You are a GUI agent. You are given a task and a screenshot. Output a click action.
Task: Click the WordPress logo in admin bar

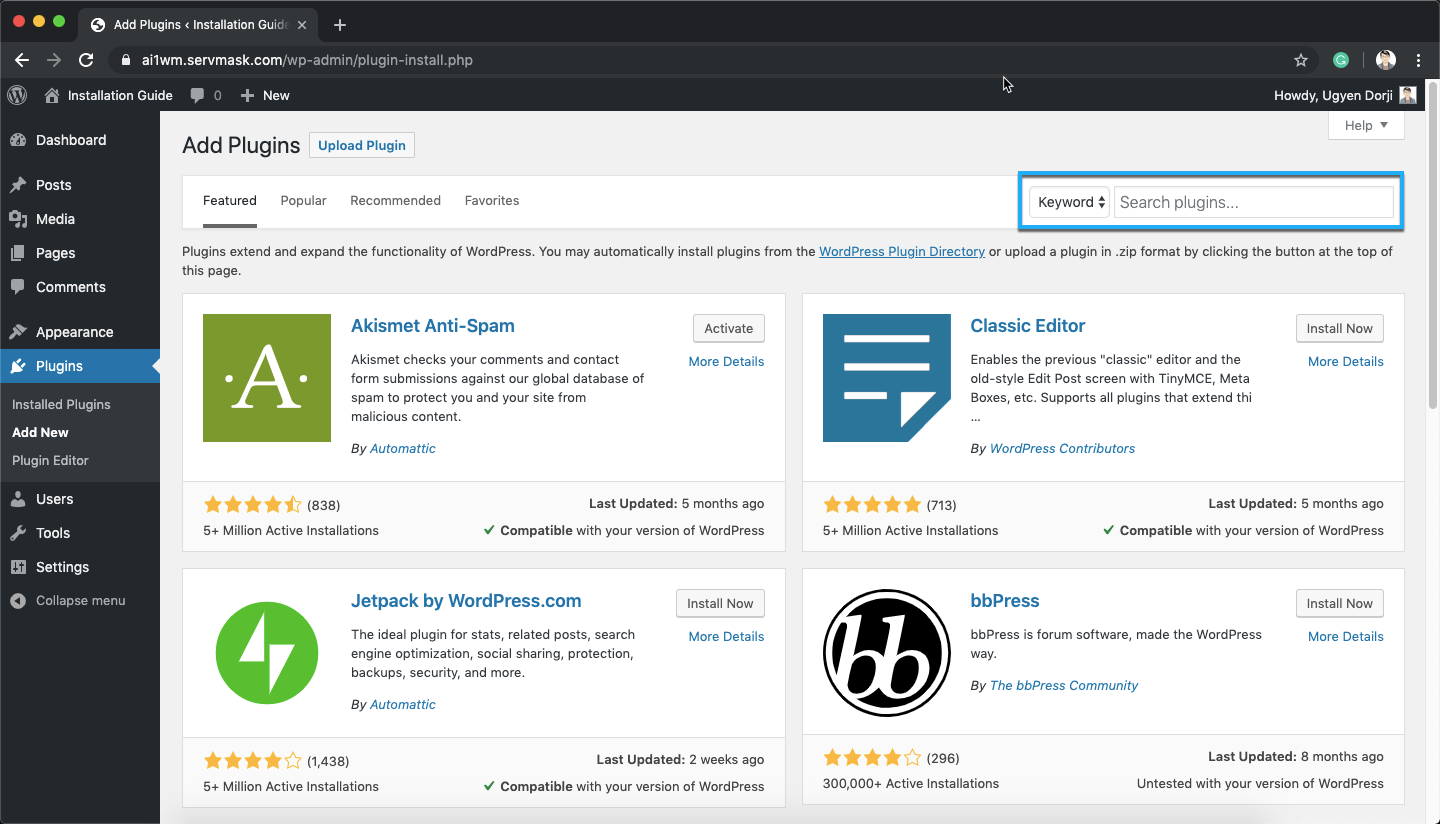[17, 95]
